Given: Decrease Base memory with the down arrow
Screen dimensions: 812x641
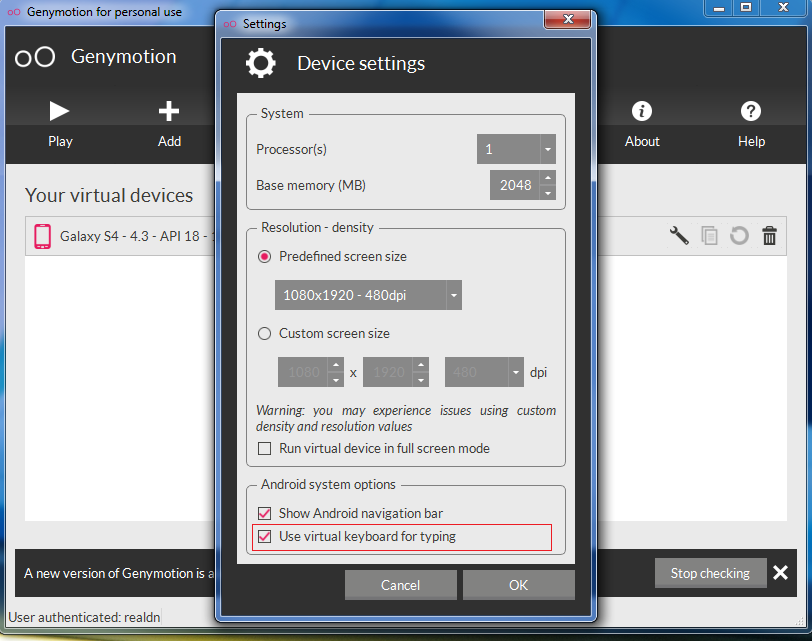Looking at the screenshot, I should 548,193.
